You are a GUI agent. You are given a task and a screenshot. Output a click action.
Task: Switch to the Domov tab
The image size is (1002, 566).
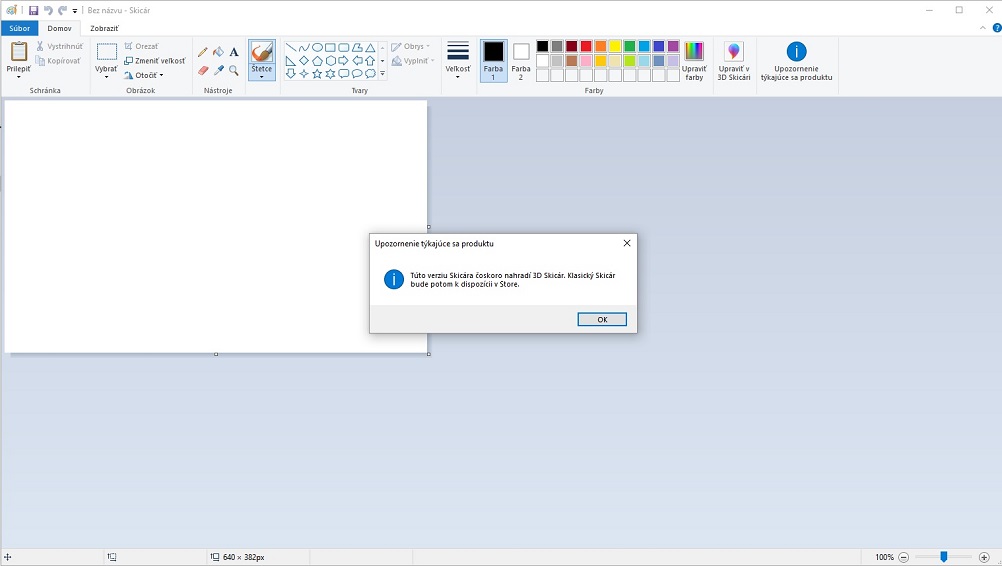59,28
